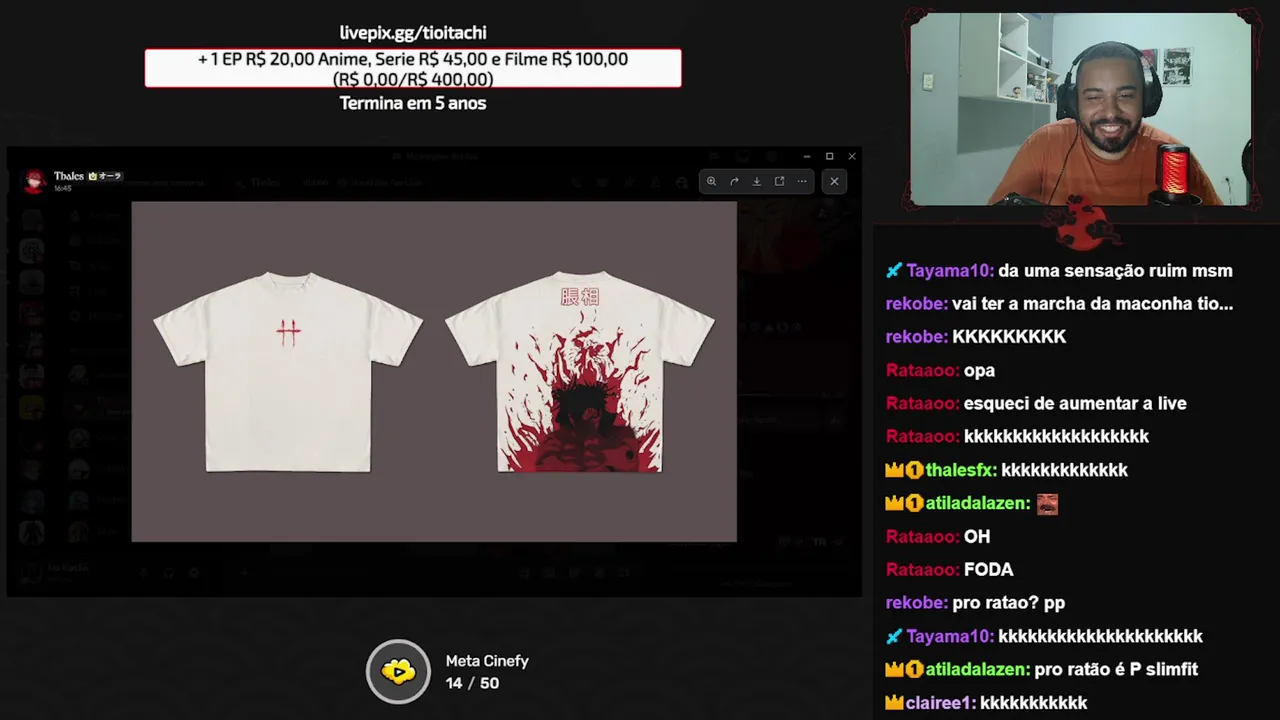Click the 'Meta Cinefy' goal label
The width and height of the screenshot is (1280, 720).
click(x=487, y=661)
